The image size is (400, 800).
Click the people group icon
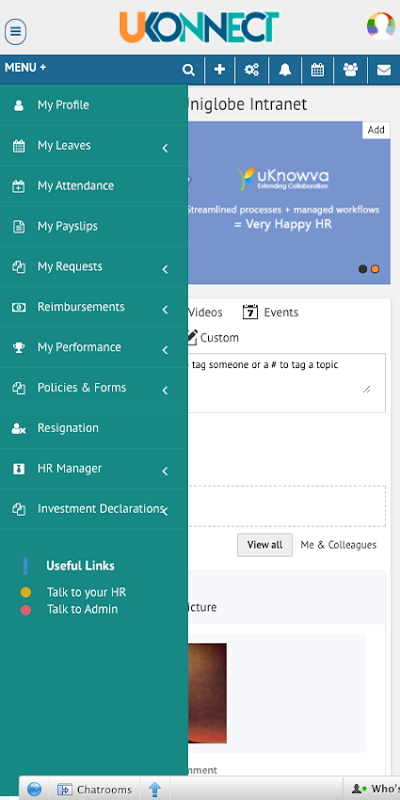[x=351, y=69]
